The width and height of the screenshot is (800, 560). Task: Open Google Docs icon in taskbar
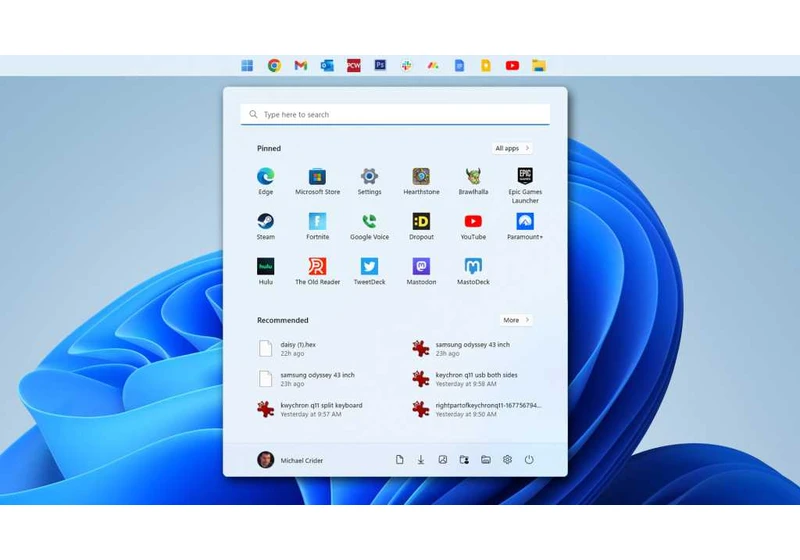click(459, 65)
